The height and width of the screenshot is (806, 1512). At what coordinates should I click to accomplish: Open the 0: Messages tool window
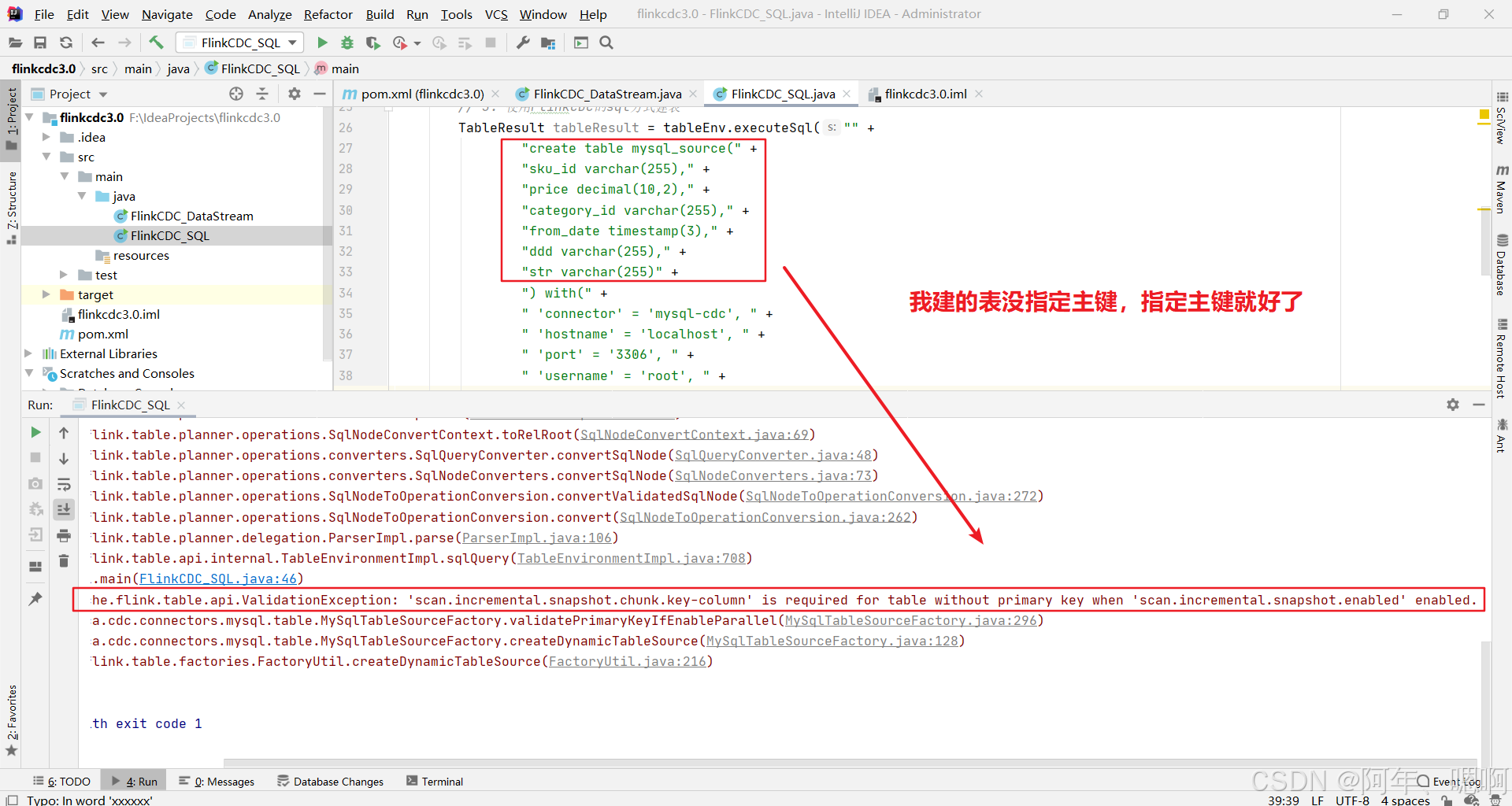click(x=217, y=781)
